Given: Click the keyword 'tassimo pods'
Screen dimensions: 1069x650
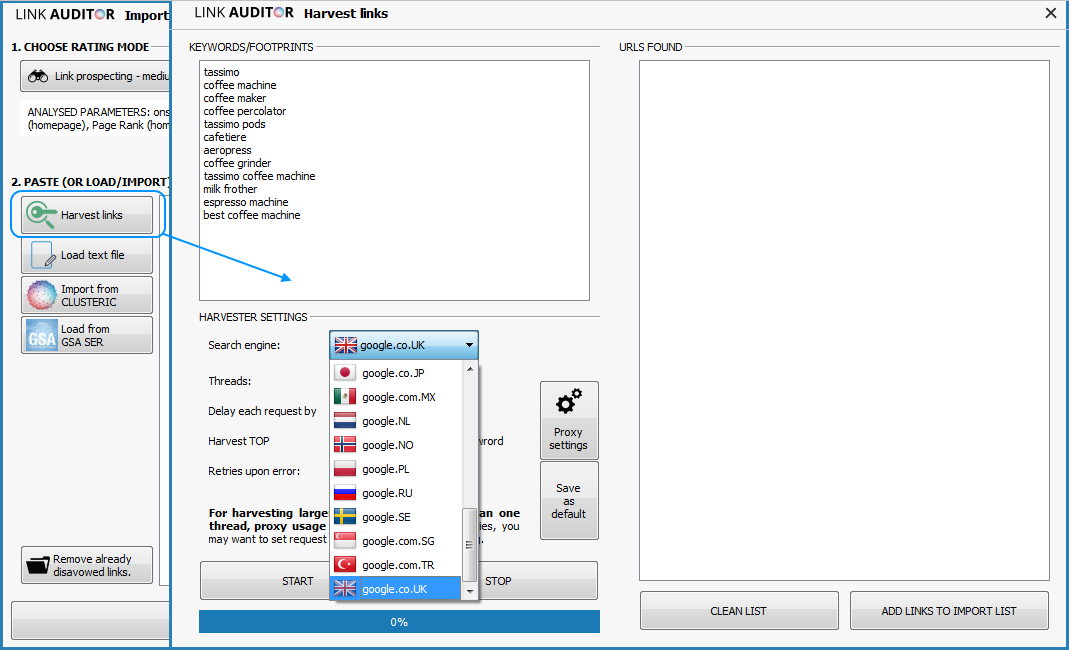Looking at the screenshot, I should coord(234,124).
